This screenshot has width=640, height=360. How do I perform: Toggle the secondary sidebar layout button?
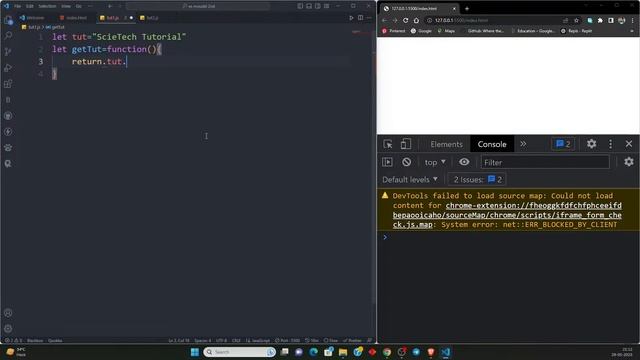[x=318, y=6]
